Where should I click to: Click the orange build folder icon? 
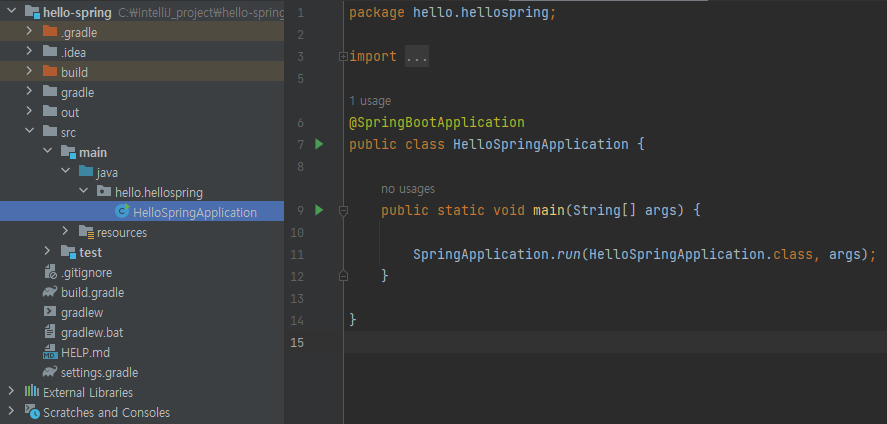pos(50,72)
